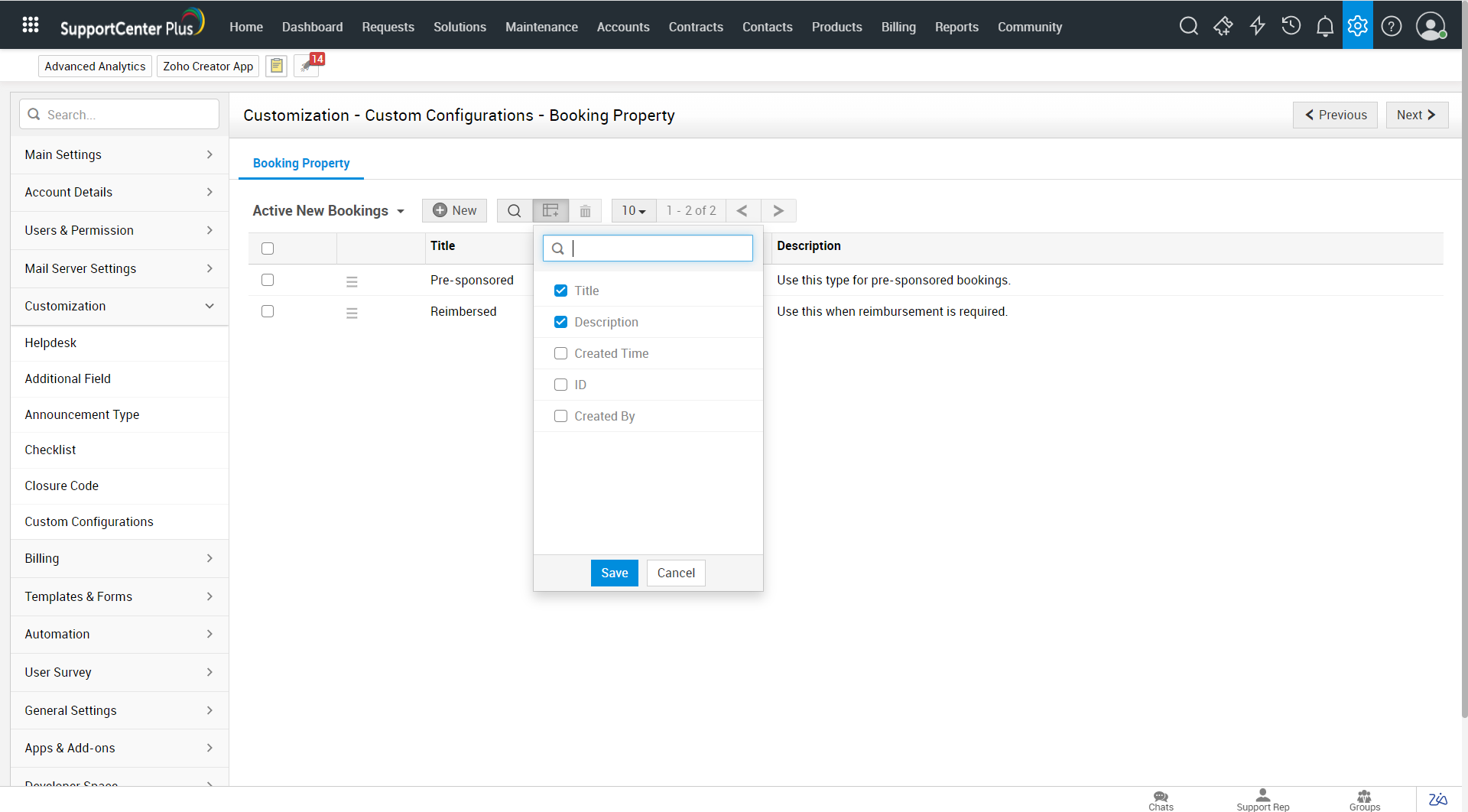This screenshot has width=1468, height=812.
Task: Open the rows per page dropdown
Action: click(x=633, y=211)
